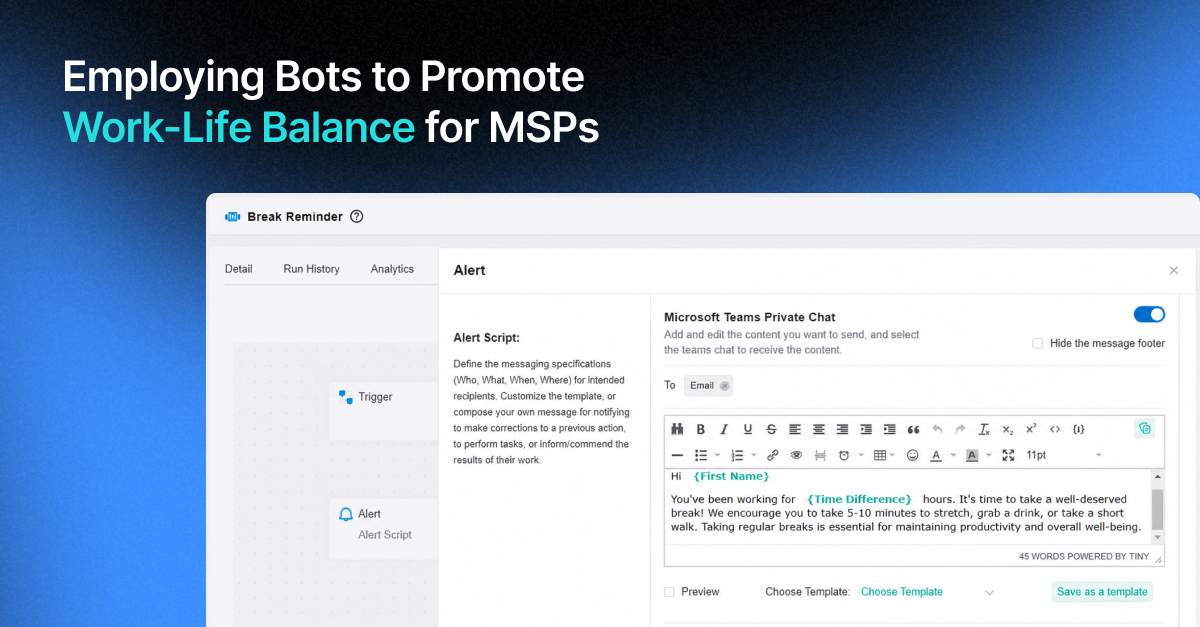The image size is (1200, 627).
Task: Undo last edit
Action: (937, 429)
